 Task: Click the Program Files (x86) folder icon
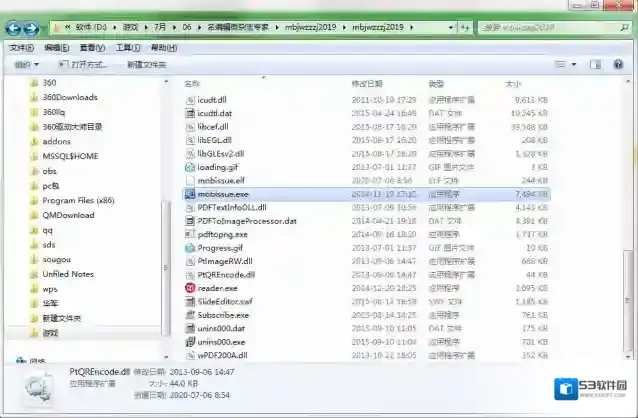35,200
